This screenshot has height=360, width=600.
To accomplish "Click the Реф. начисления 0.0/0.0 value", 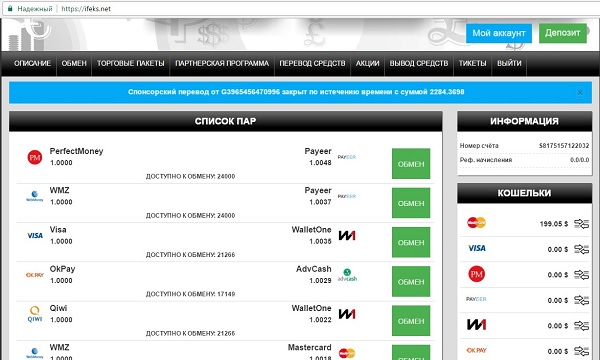I will pos(580,160).
